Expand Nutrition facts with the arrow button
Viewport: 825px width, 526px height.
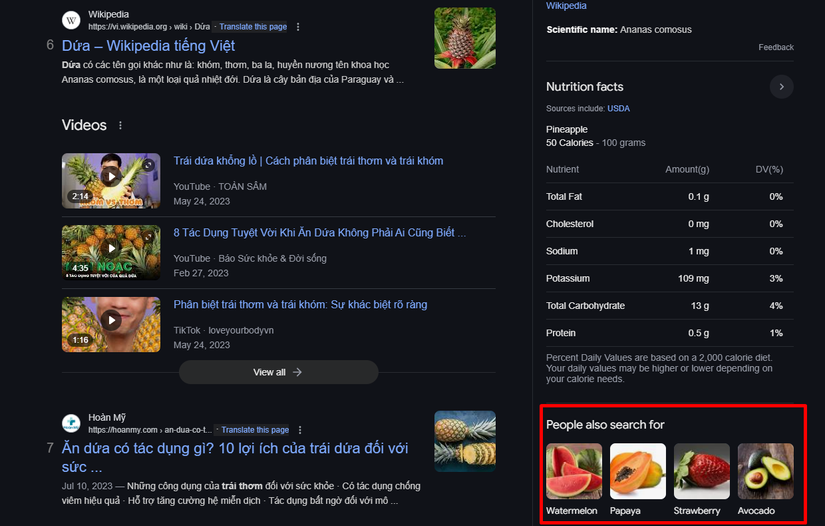[x=781, y=87]
